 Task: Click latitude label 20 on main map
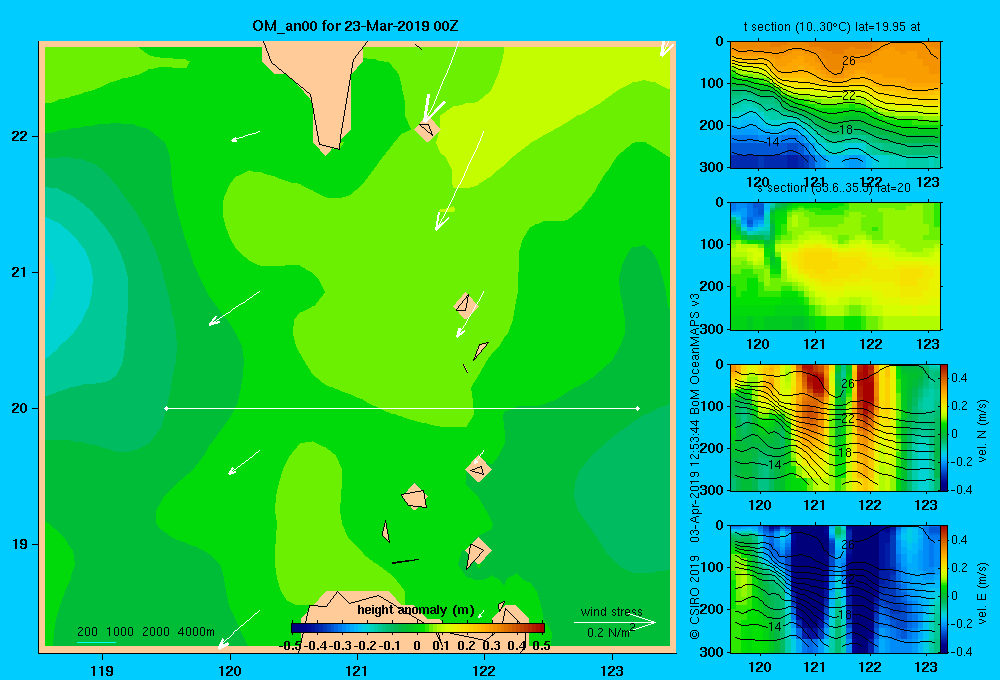click(19, 408)
